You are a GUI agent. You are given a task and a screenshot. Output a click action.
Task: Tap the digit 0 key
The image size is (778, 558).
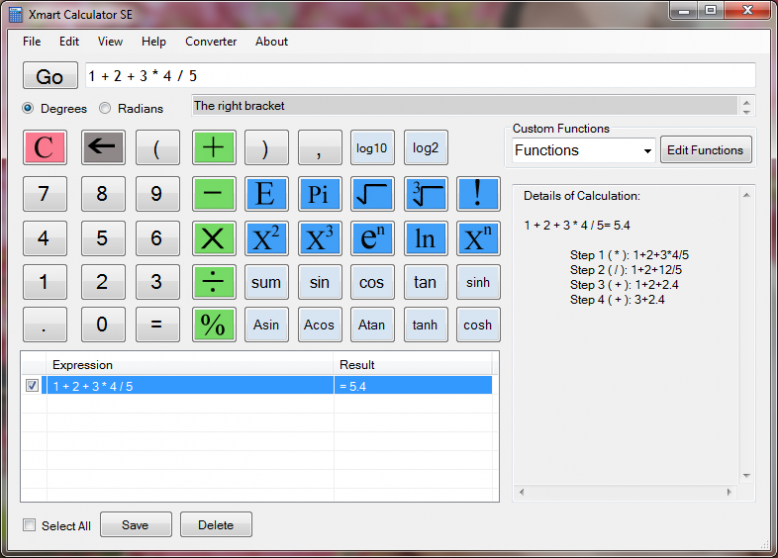pyautogui.click(x=103, y=325)
